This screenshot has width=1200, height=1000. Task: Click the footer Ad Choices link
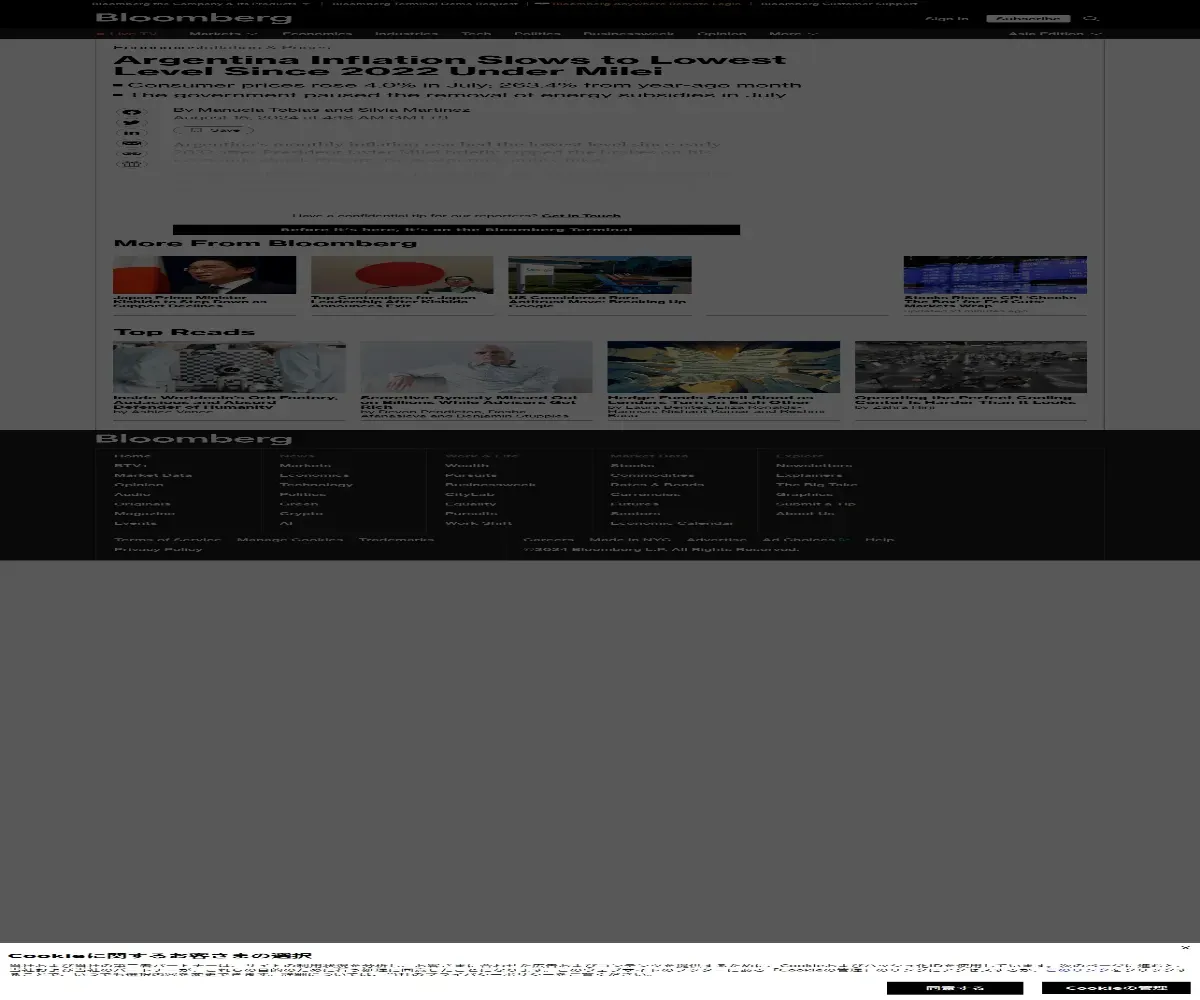(806, 540)
